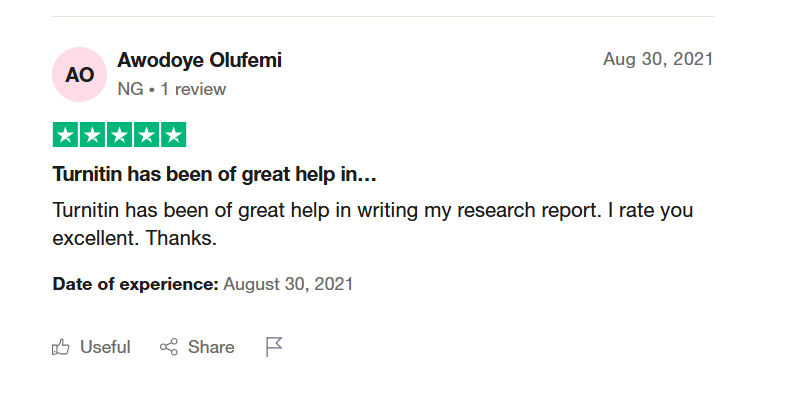Image resolution: width=792 pixels, height=411 pixels.
Task: Mark the review as Useful via label
Action: click(x=105, y=347)
